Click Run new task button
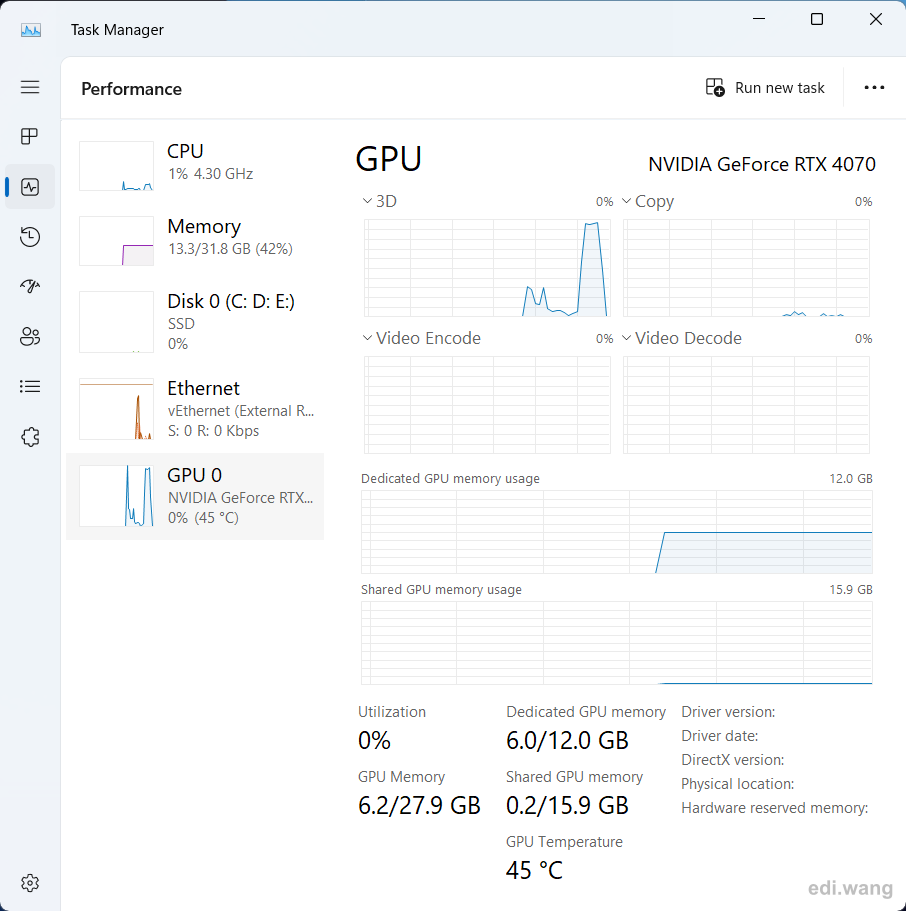906x911 pixels. click(x=765, y=88)
